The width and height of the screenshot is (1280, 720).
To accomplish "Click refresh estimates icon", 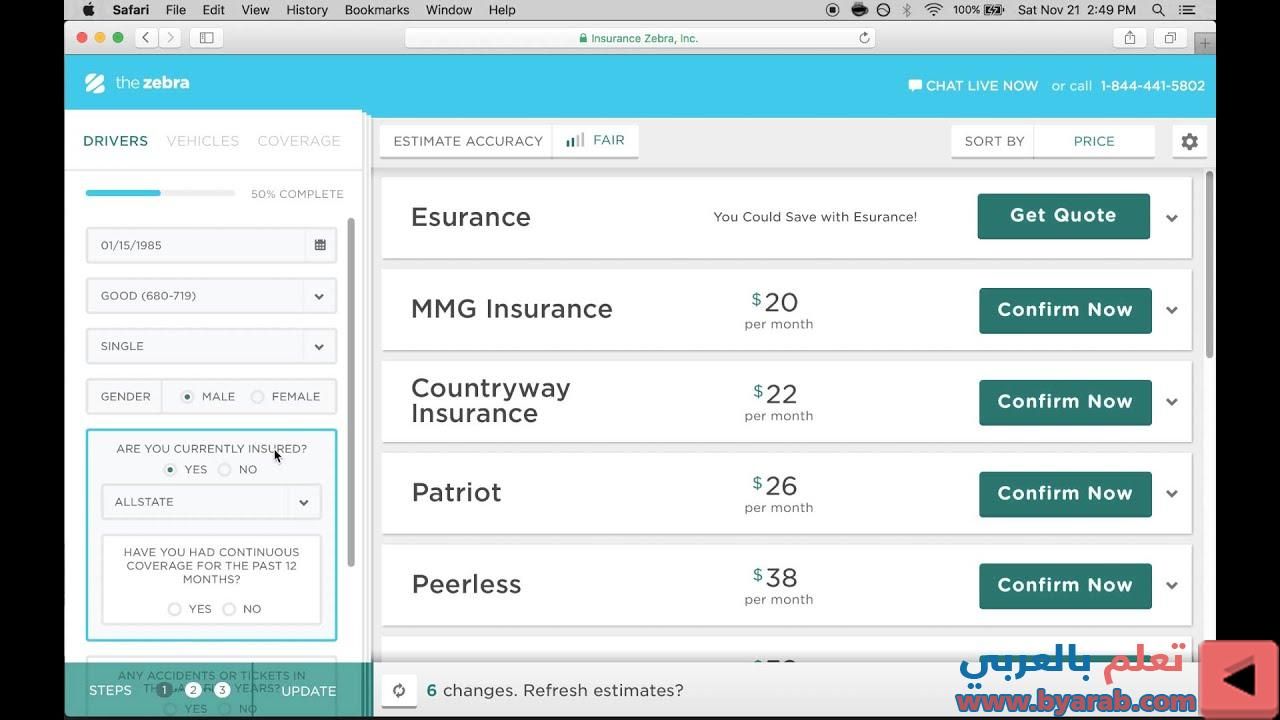I will (x=399, y=691).
